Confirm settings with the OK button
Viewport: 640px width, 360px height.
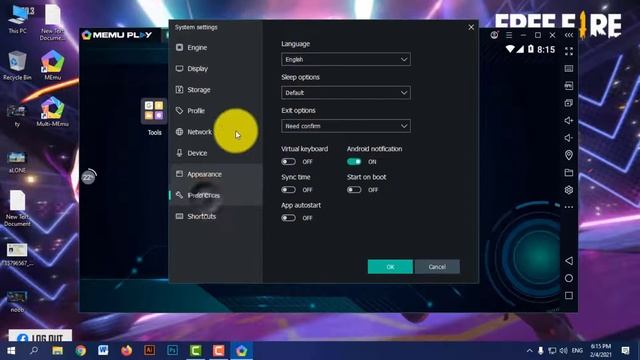[x=390, y=267]
